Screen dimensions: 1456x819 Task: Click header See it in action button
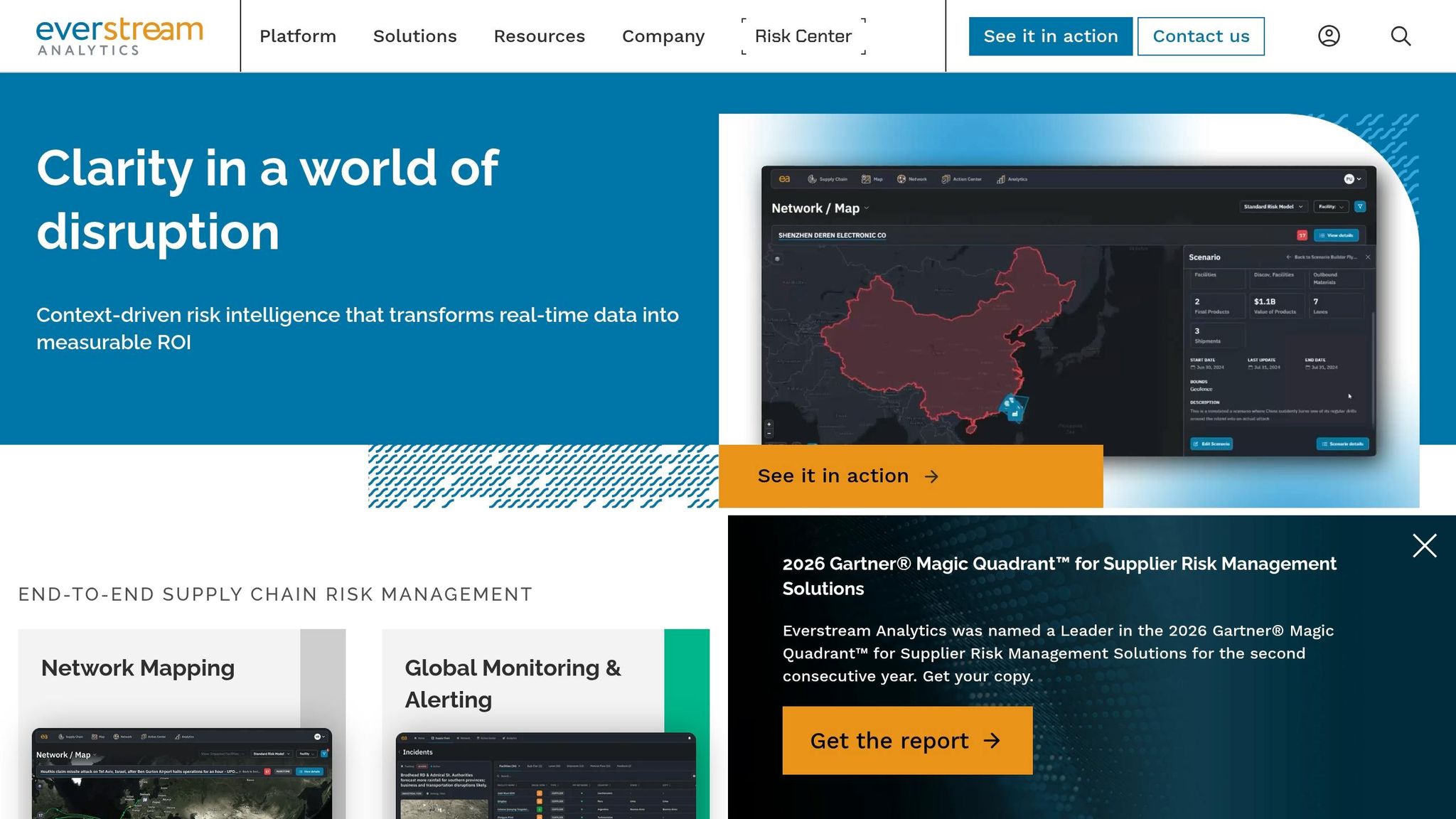(x=1051, y=36)
